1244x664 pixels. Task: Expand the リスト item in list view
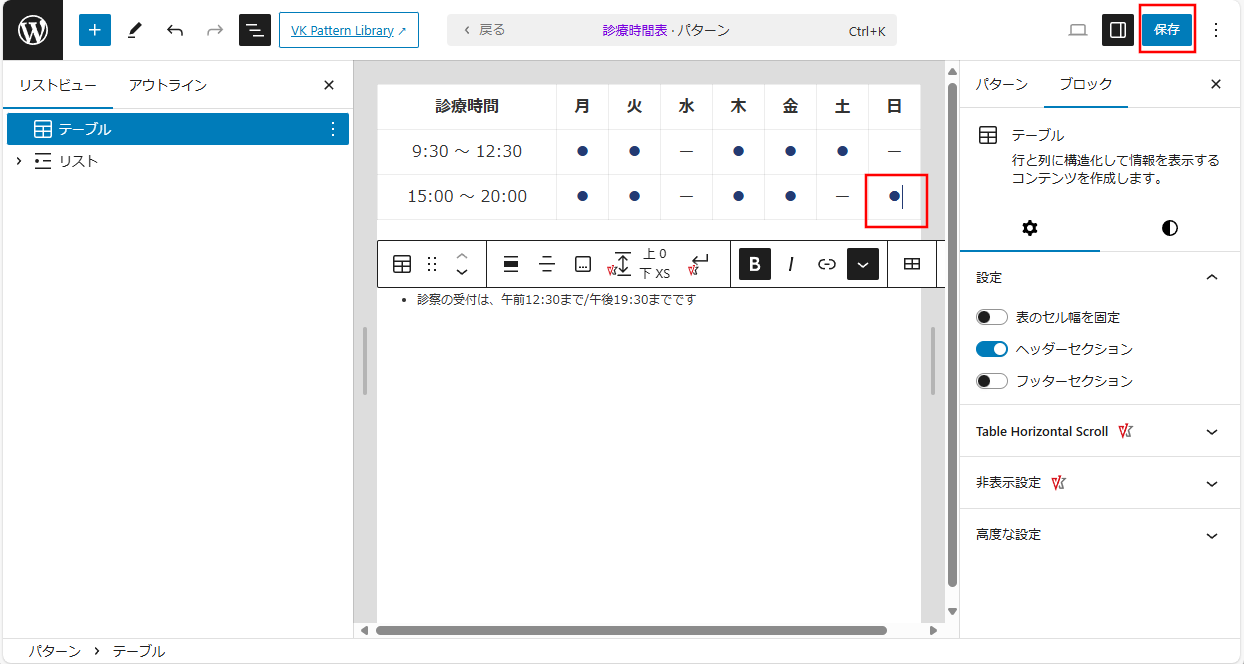[x=18, y=161]
